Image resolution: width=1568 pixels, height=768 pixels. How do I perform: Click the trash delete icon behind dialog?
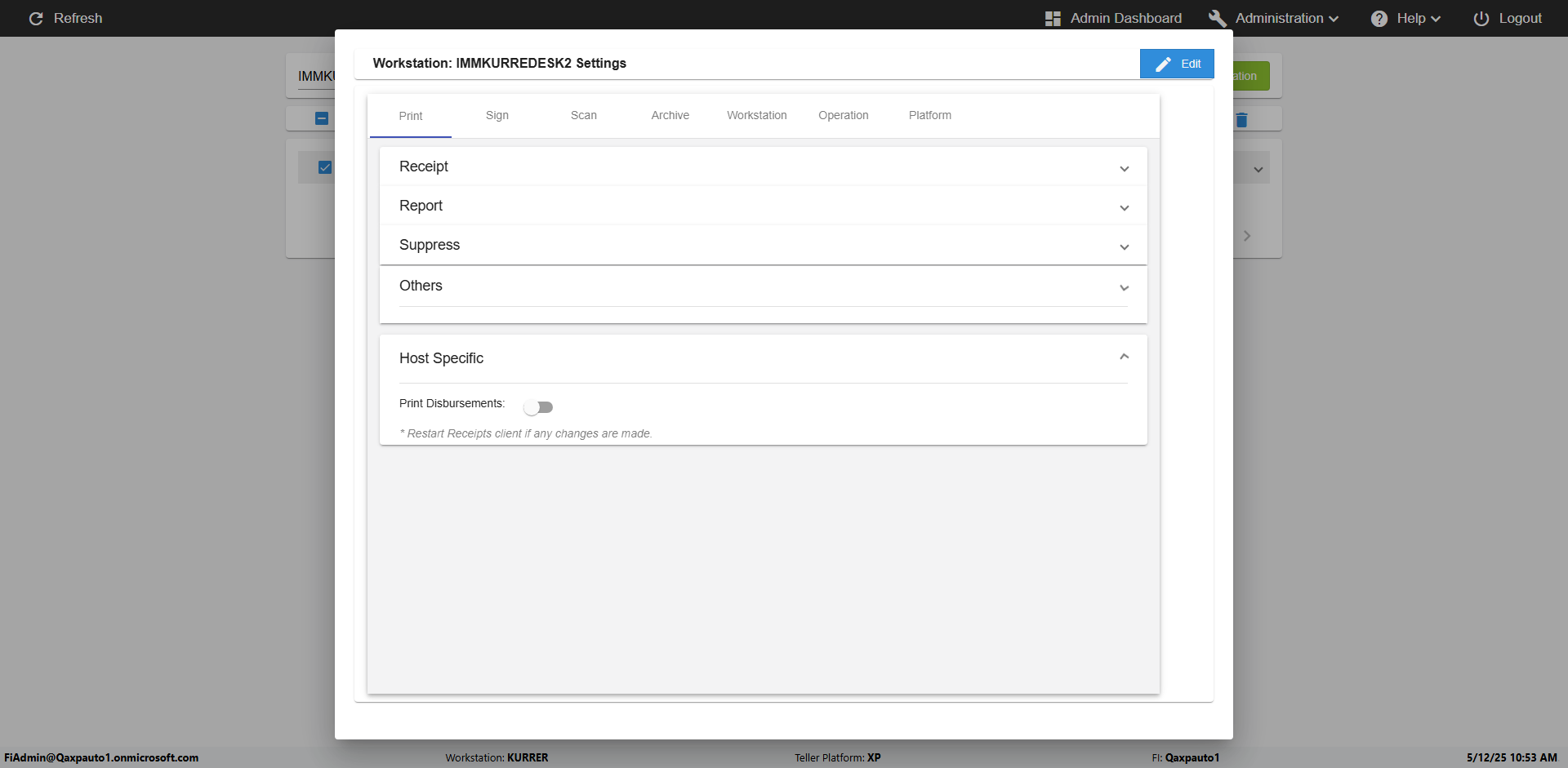(1241, 120)
